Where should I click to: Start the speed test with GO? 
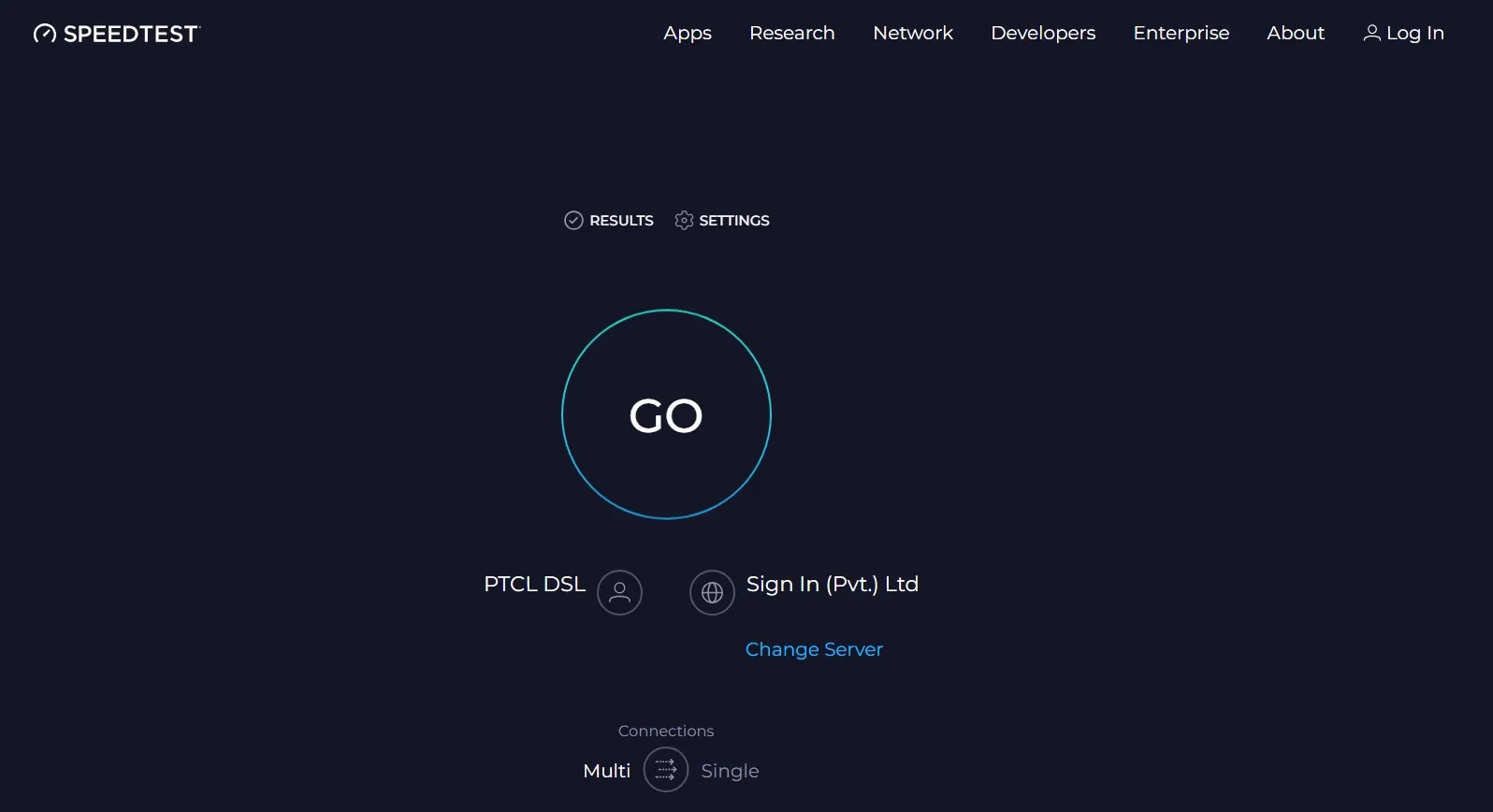666,414
